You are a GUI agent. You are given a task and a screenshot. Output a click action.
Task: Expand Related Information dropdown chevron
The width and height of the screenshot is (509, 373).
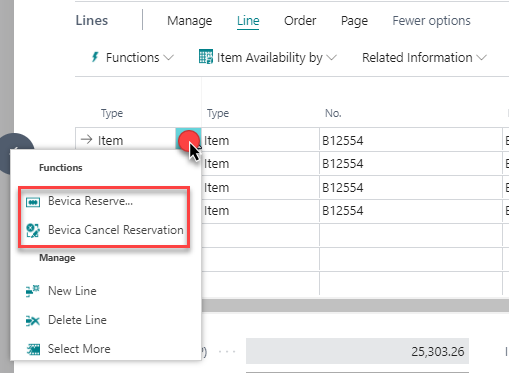click(481, 58)
